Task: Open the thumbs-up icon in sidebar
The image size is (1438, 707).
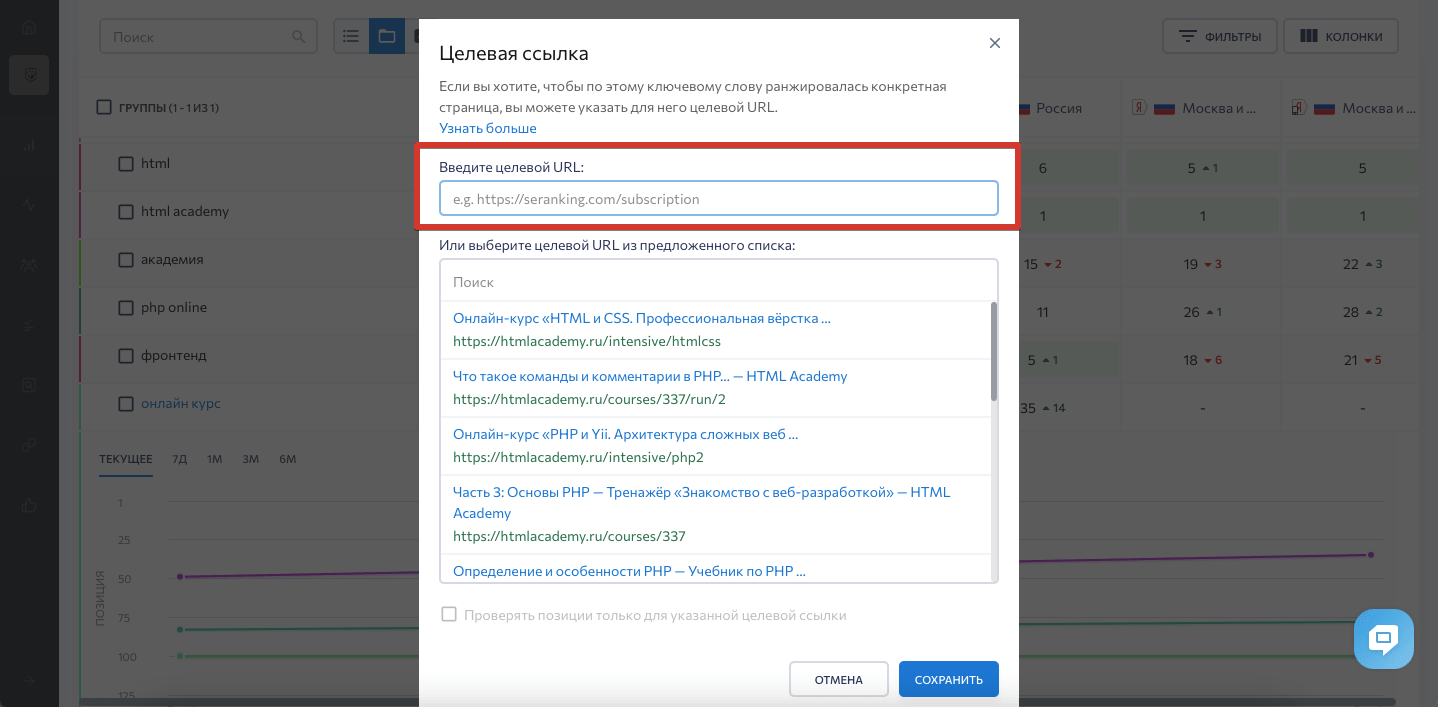Action: [x=29, y=505]
